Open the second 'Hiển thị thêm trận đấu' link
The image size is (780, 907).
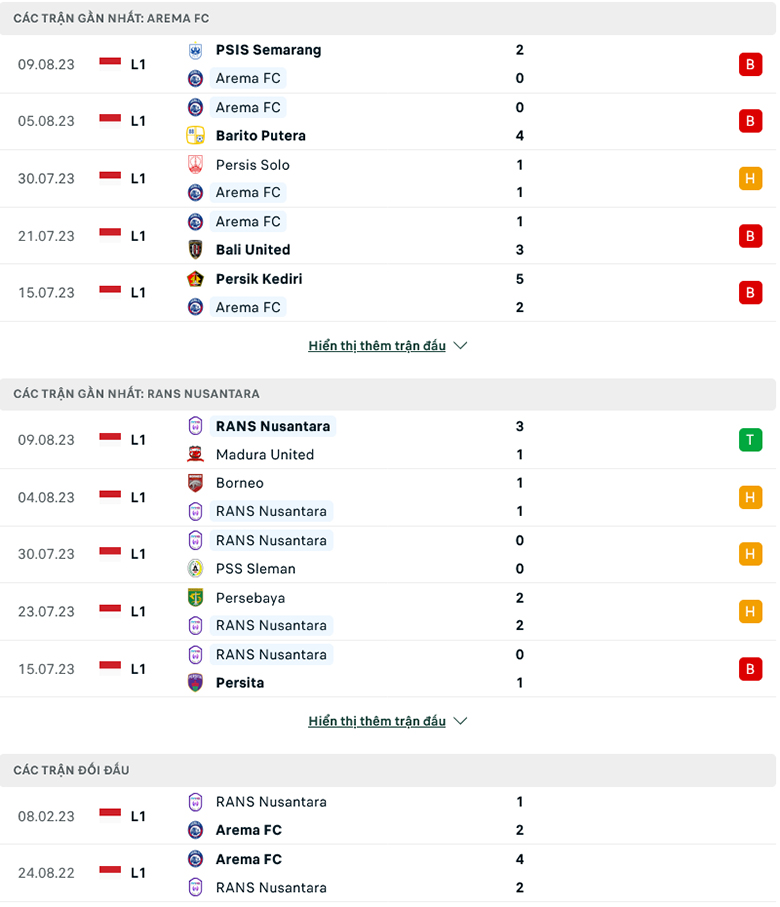pyautogui.click(x=377, y=721)
